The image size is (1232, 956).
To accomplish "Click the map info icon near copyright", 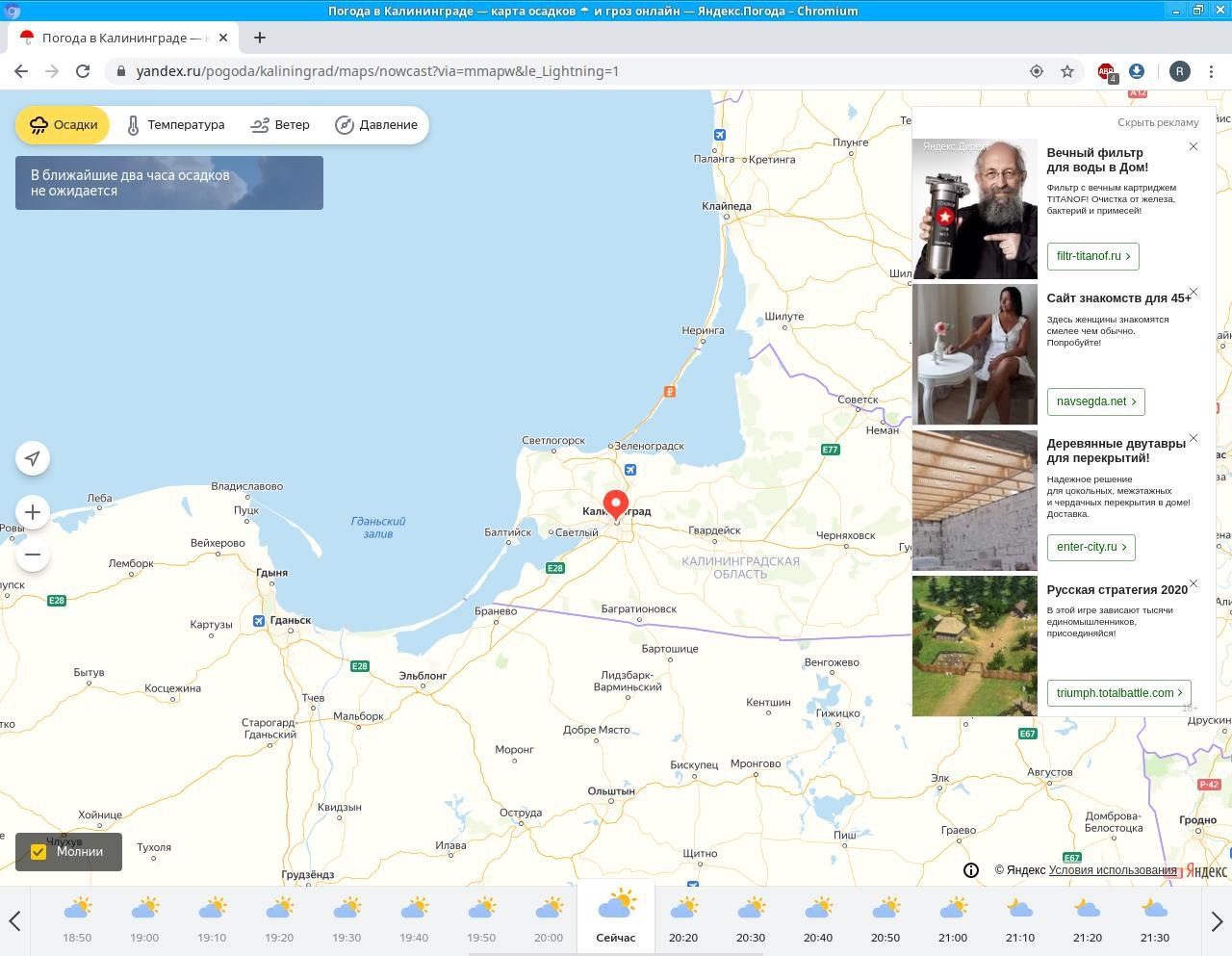I will 971,870.
